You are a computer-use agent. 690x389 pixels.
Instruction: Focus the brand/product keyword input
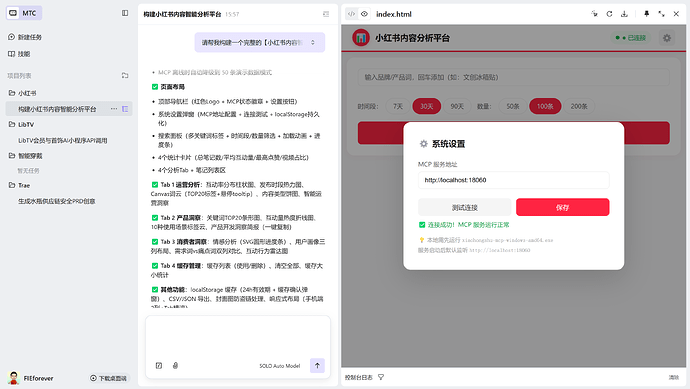pyautogui.click(x=513, y=77)
